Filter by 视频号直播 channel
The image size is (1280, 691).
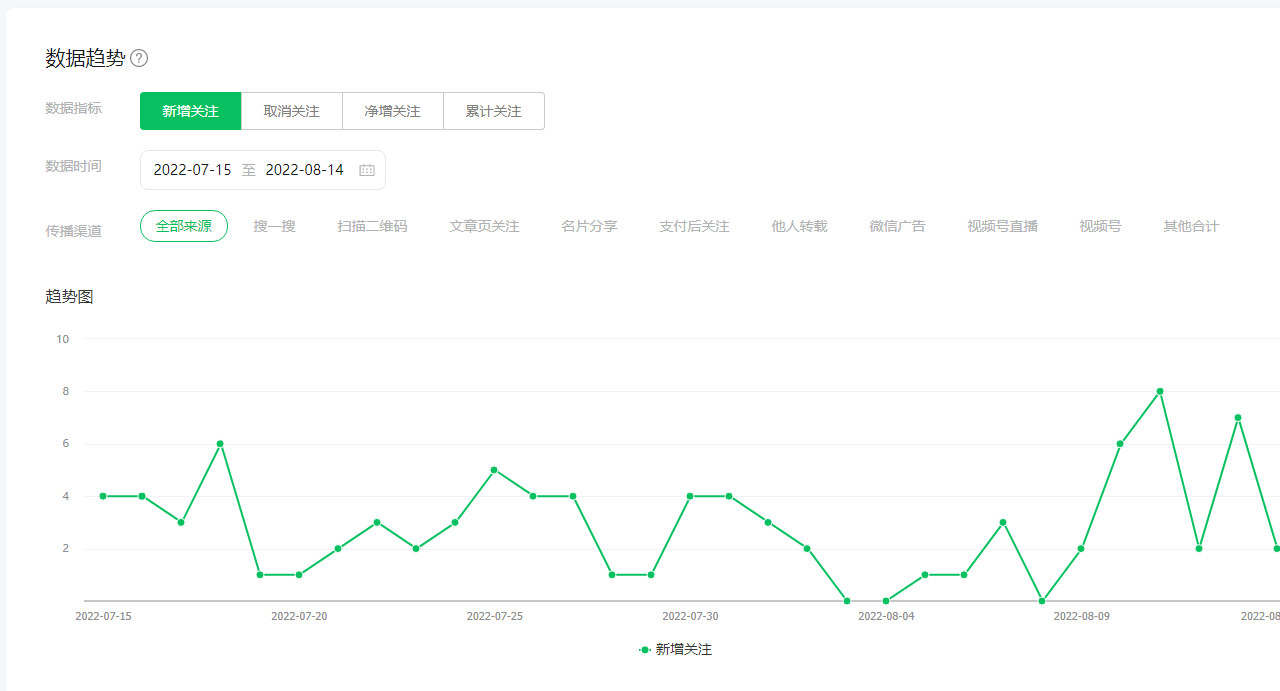click(1002, 226)
